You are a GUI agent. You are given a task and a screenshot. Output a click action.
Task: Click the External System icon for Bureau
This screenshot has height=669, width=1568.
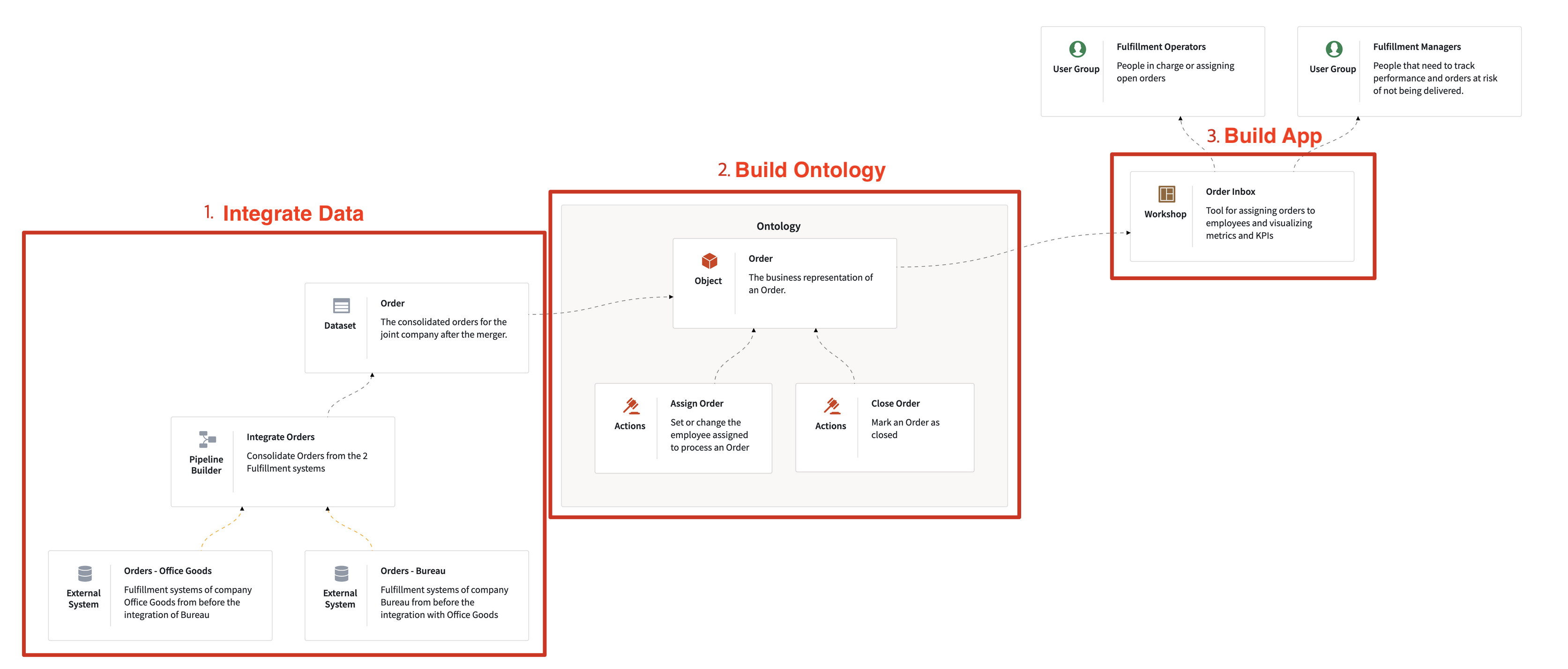[341, 573]
